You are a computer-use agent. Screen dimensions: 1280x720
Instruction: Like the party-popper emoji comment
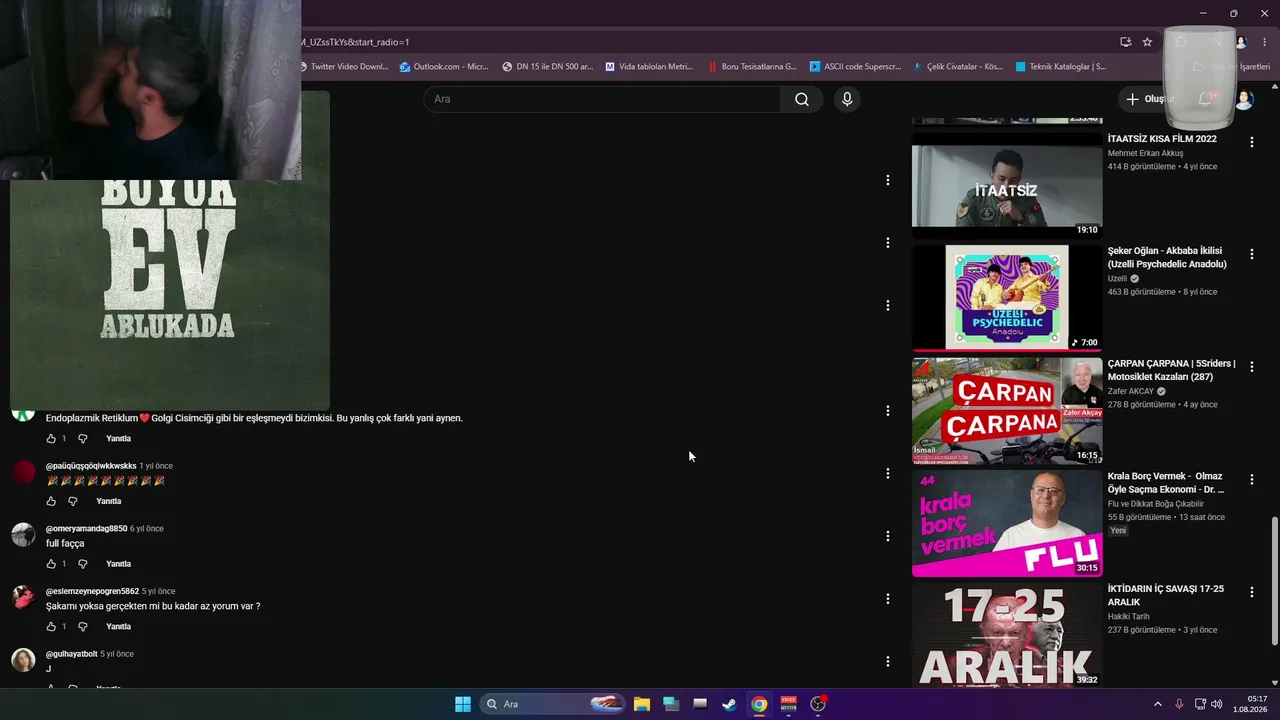click(x=51, y=501)
